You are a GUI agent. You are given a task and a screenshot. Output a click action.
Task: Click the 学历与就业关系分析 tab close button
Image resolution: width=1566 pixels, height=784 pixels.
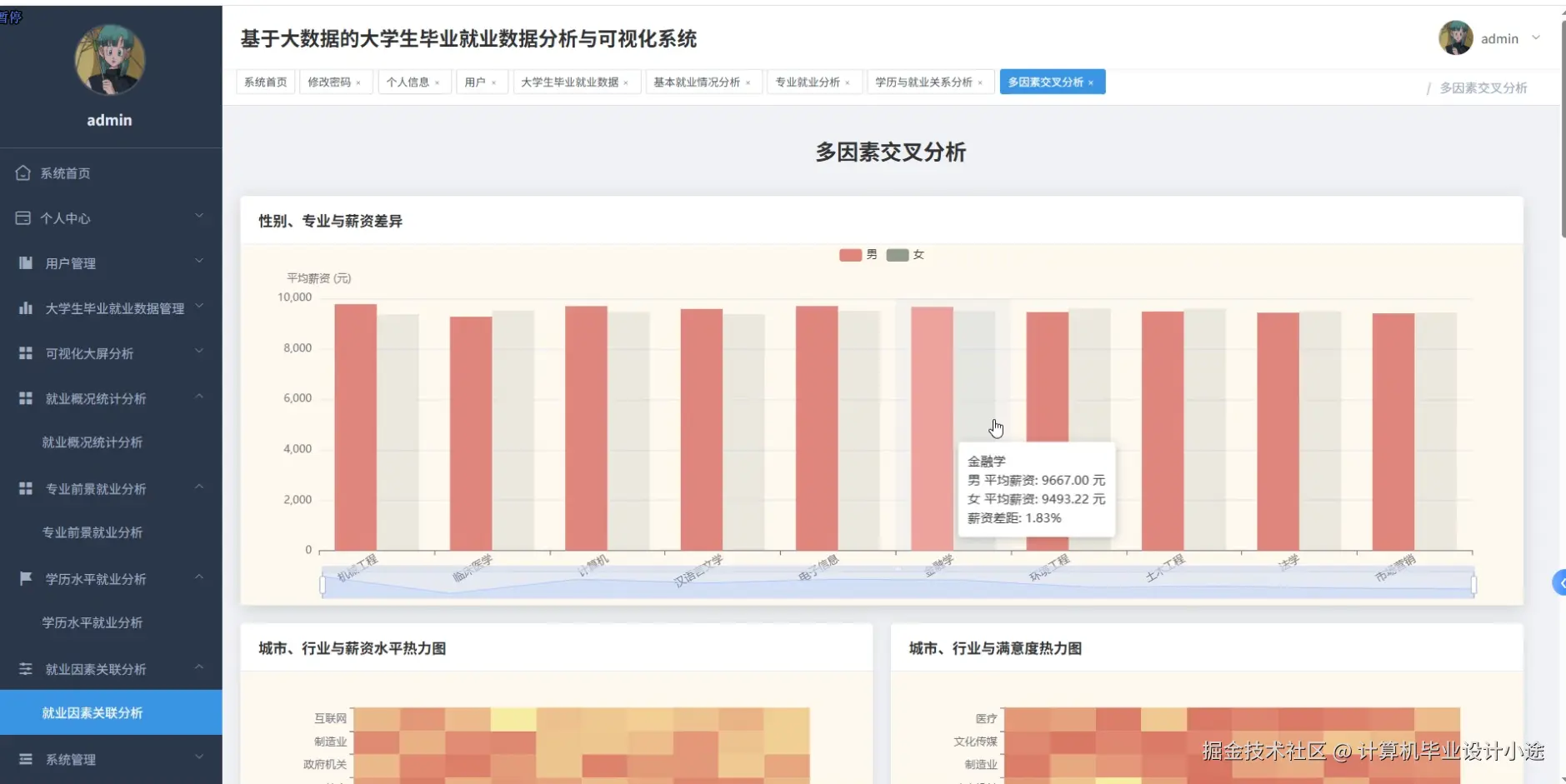982,82
